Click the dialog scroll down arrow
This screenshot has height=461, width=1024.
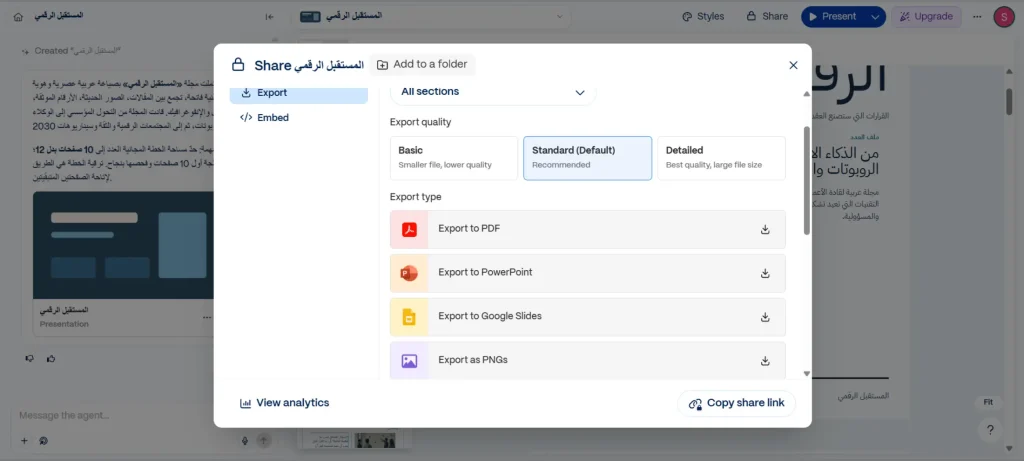coord(807,374)
